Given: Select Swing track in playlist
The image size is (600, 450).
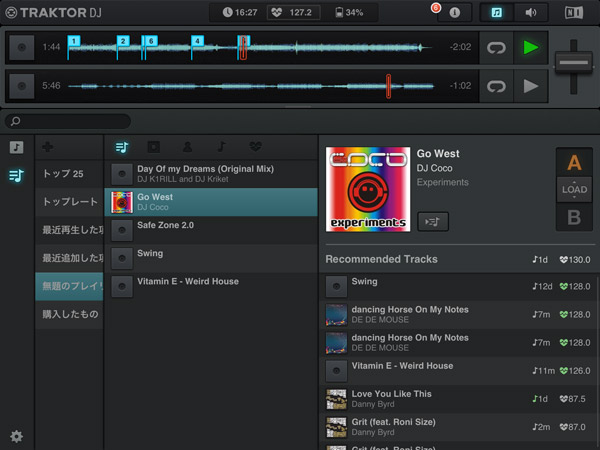Looking at the screenshot, I should (x=211, y=258).
